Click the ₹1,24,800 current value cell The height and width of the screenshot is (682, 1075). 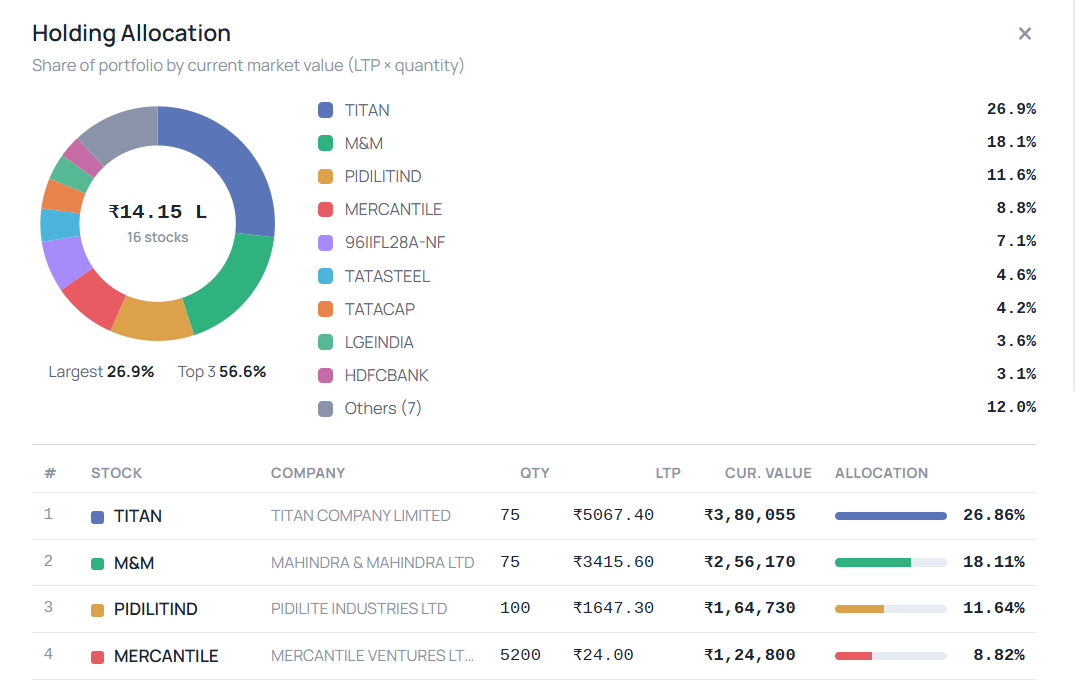[750, 655]
